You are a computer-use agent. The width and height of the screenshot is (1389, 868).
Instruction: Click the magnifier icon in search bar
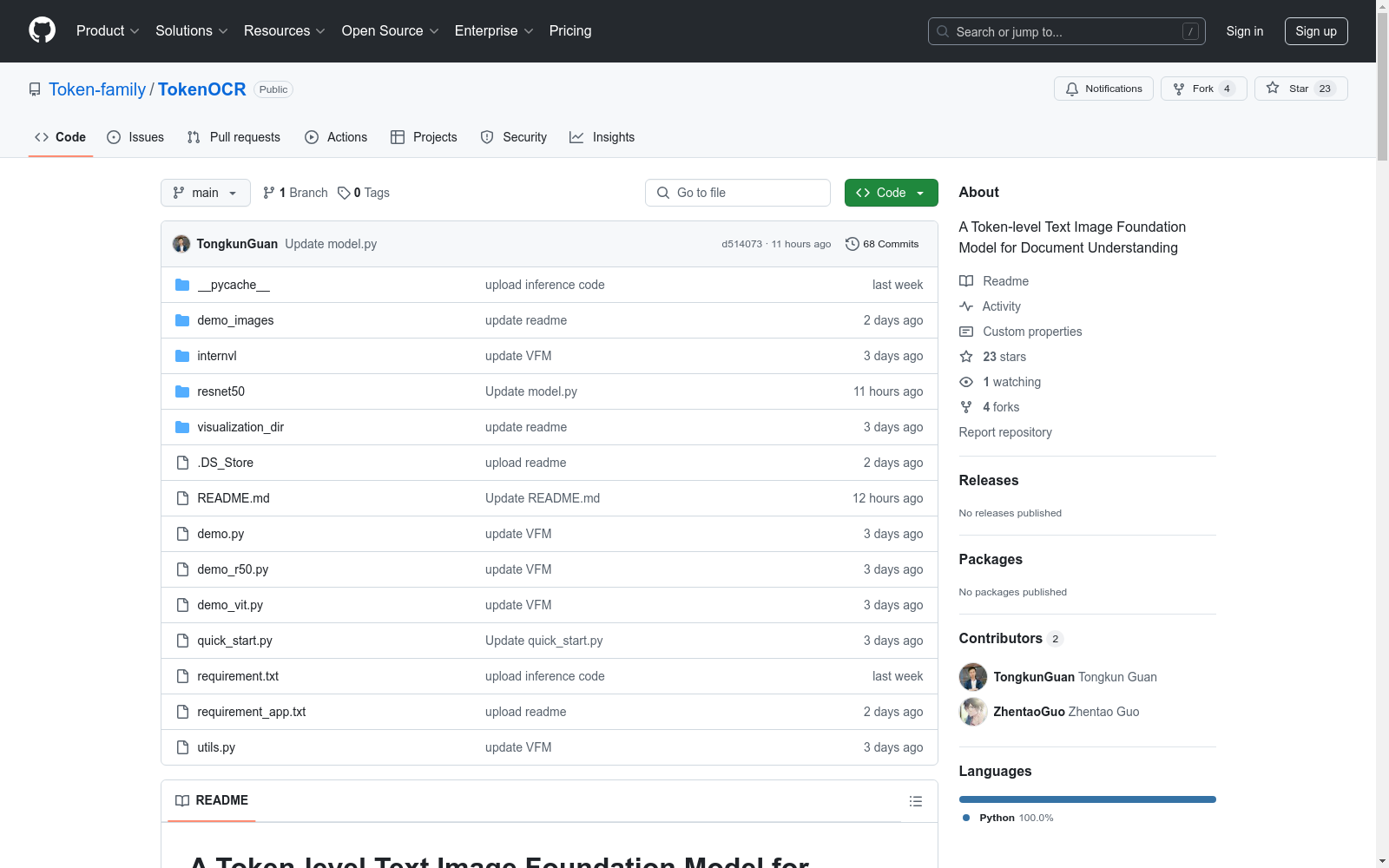pyautogui.click(x=943, y=31)
